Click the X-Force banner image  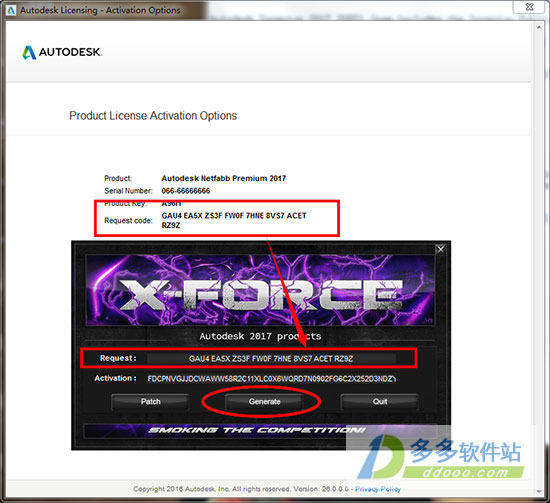coord(260,290)
